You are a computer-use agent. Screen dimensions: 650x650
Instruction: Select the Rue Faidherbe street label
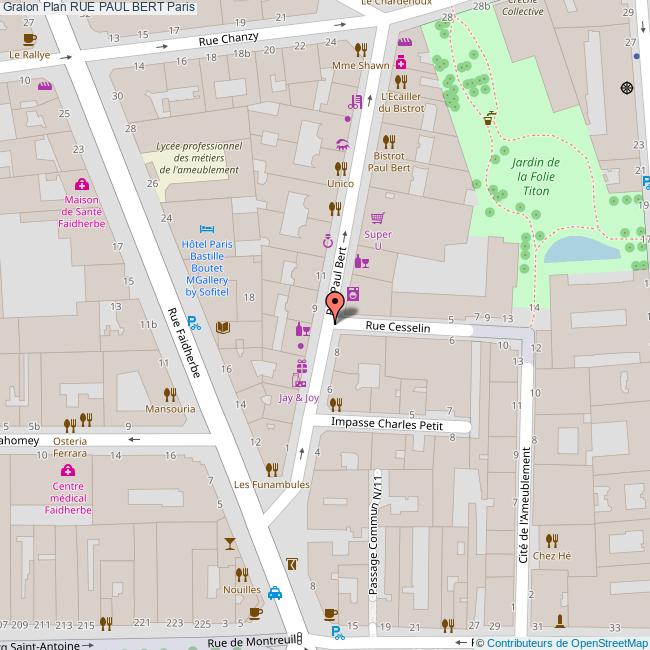pyautogui.click(x=184, y=343)
